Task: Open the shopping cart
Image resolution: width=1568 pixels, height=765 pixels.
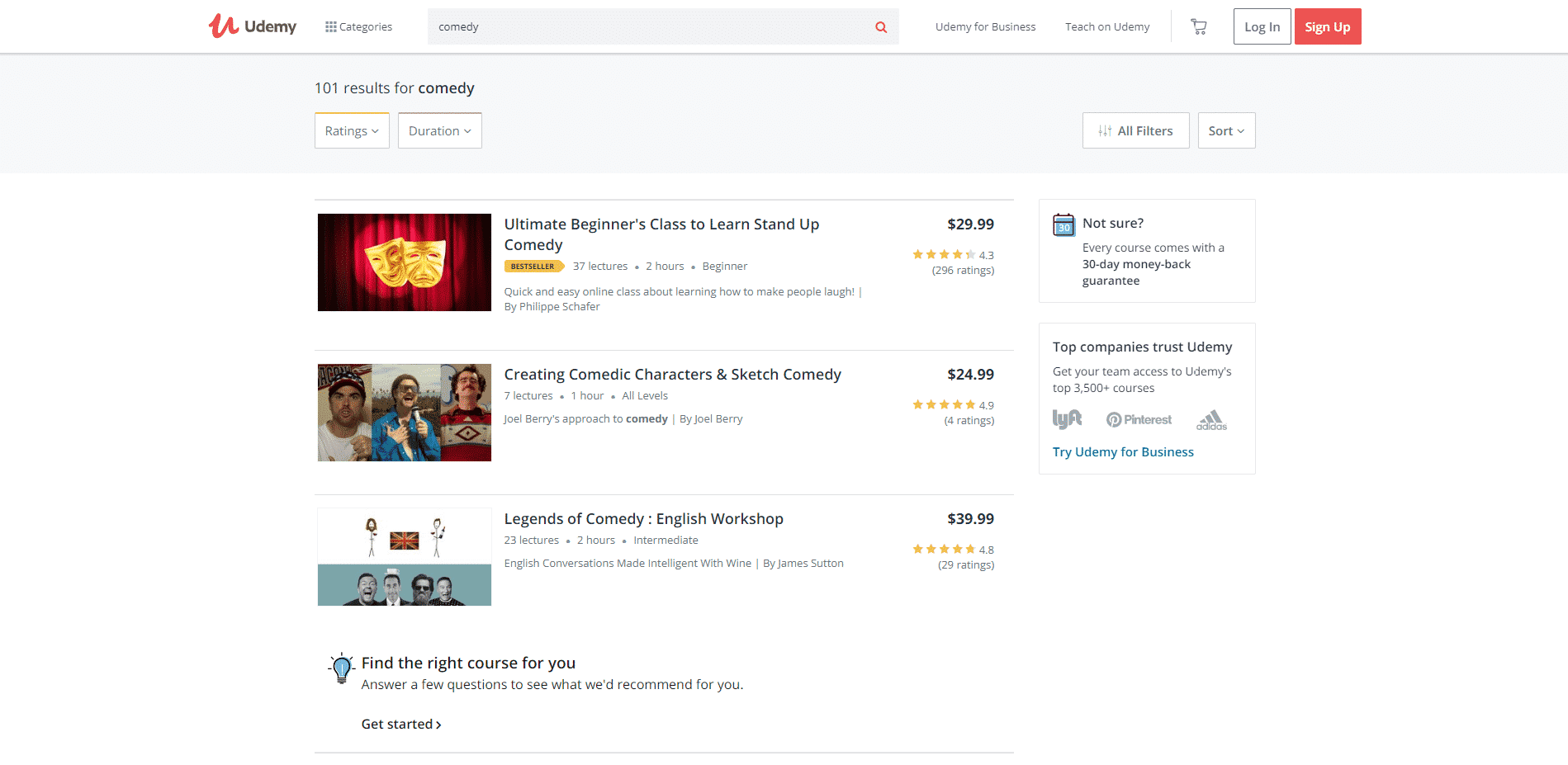Action: pyautogui.click(x=1198, y=26)
